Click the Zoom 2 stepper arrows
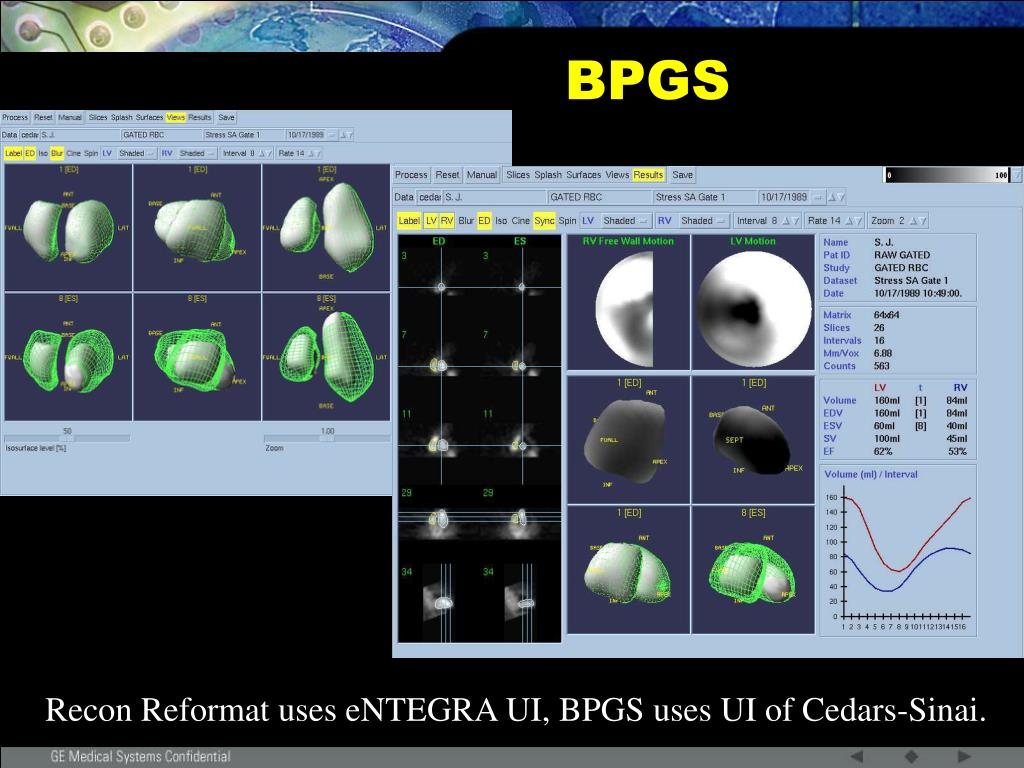 pyautogui.click(x=918, y=221)
